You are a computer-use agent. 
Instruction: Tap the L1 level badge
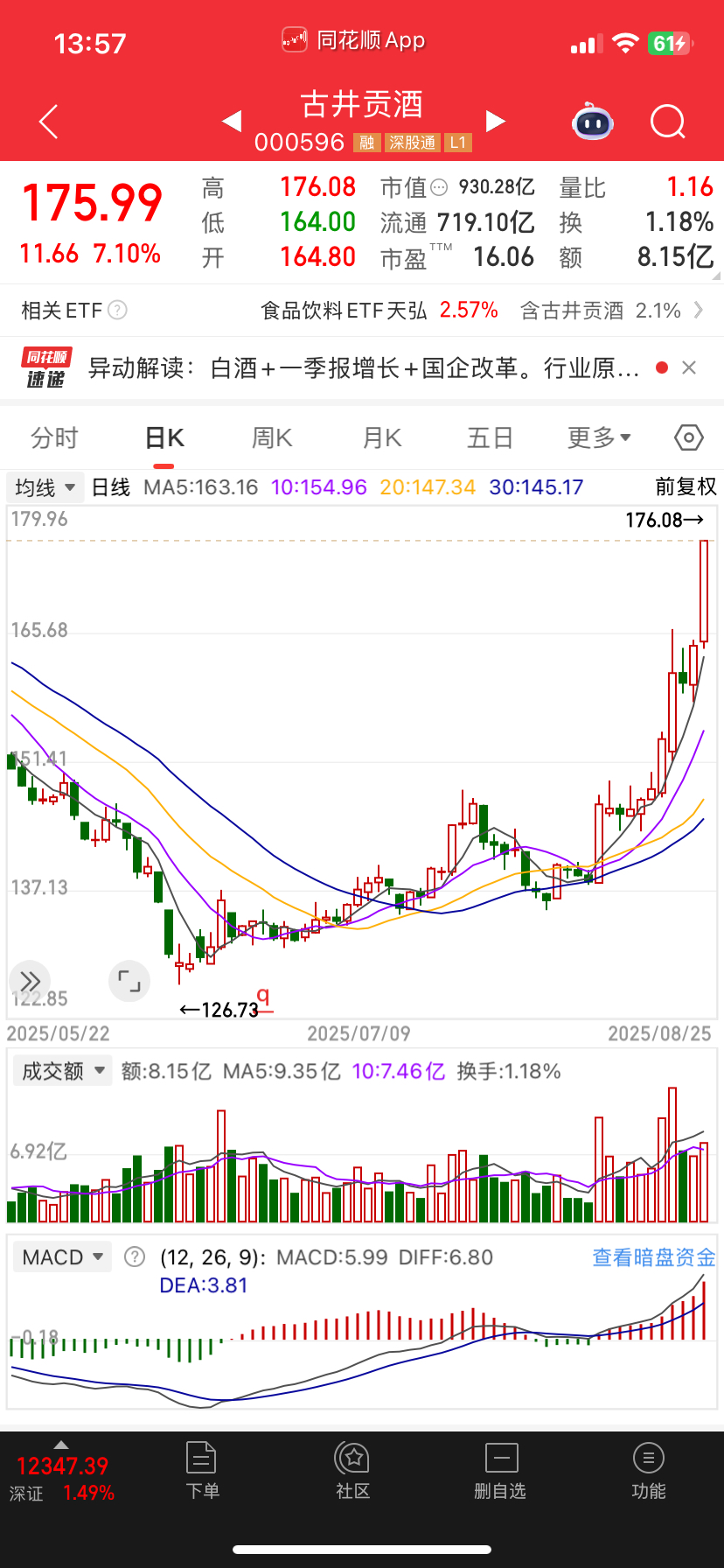tap(459, 143)
